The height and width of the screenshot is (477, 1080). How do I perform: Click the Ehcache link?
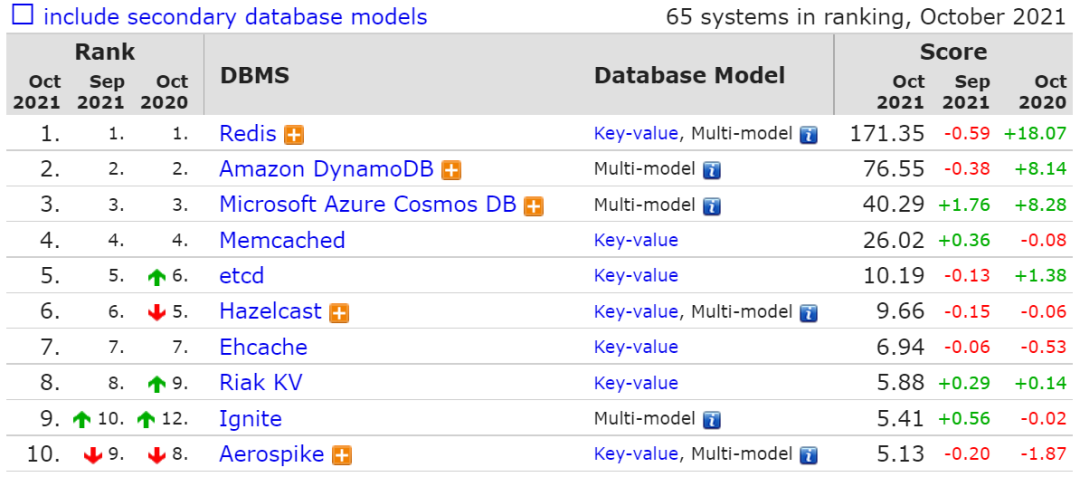(263, 347)
